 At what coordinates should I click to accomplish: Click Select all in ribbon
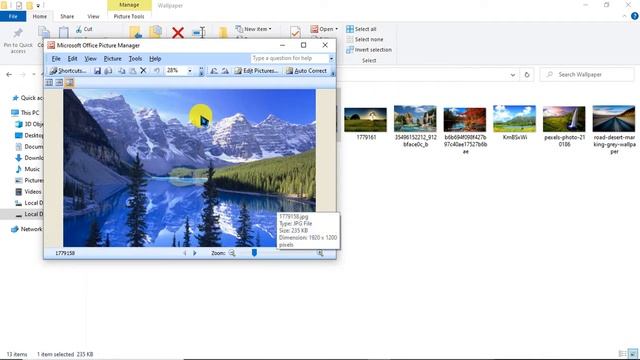point(361,29)
